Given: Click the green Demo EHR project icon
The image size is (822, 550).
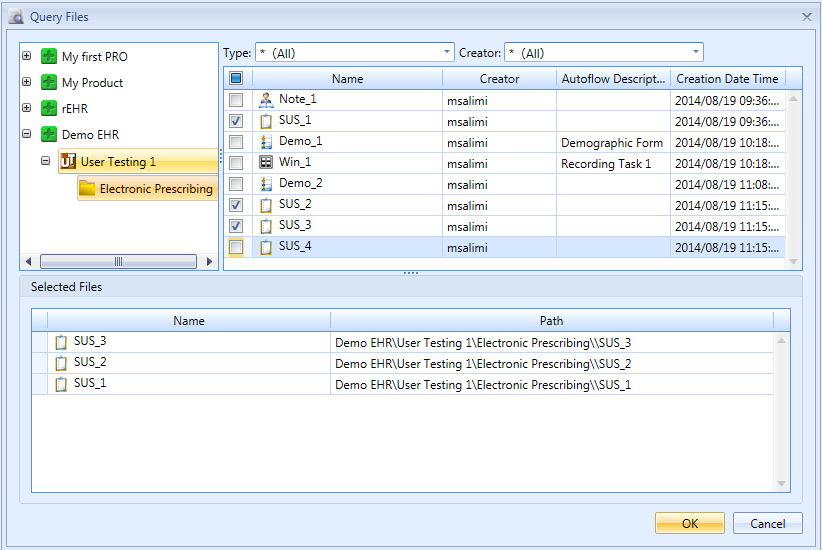Looking at the screenshot, I should [x=49, y=135].
